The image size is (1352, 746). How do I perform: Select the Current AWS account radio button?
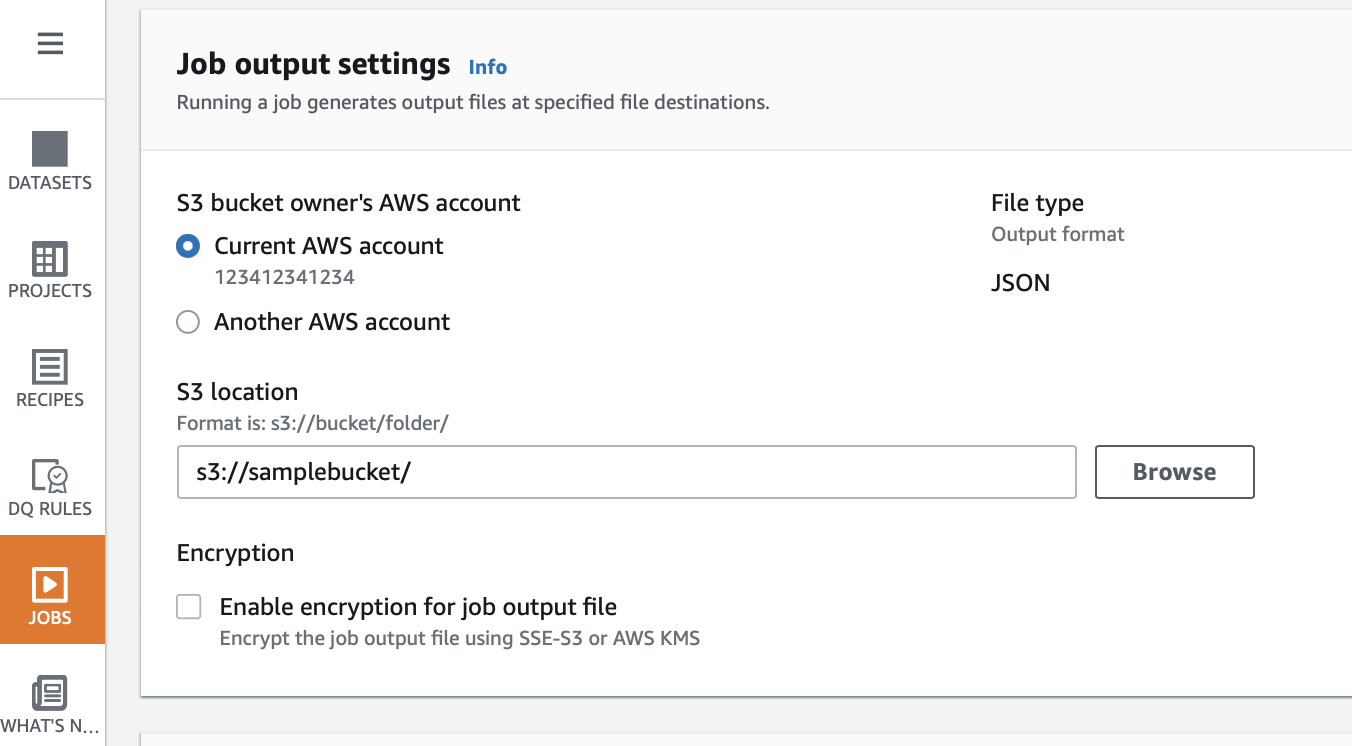(x=188, y=246)
